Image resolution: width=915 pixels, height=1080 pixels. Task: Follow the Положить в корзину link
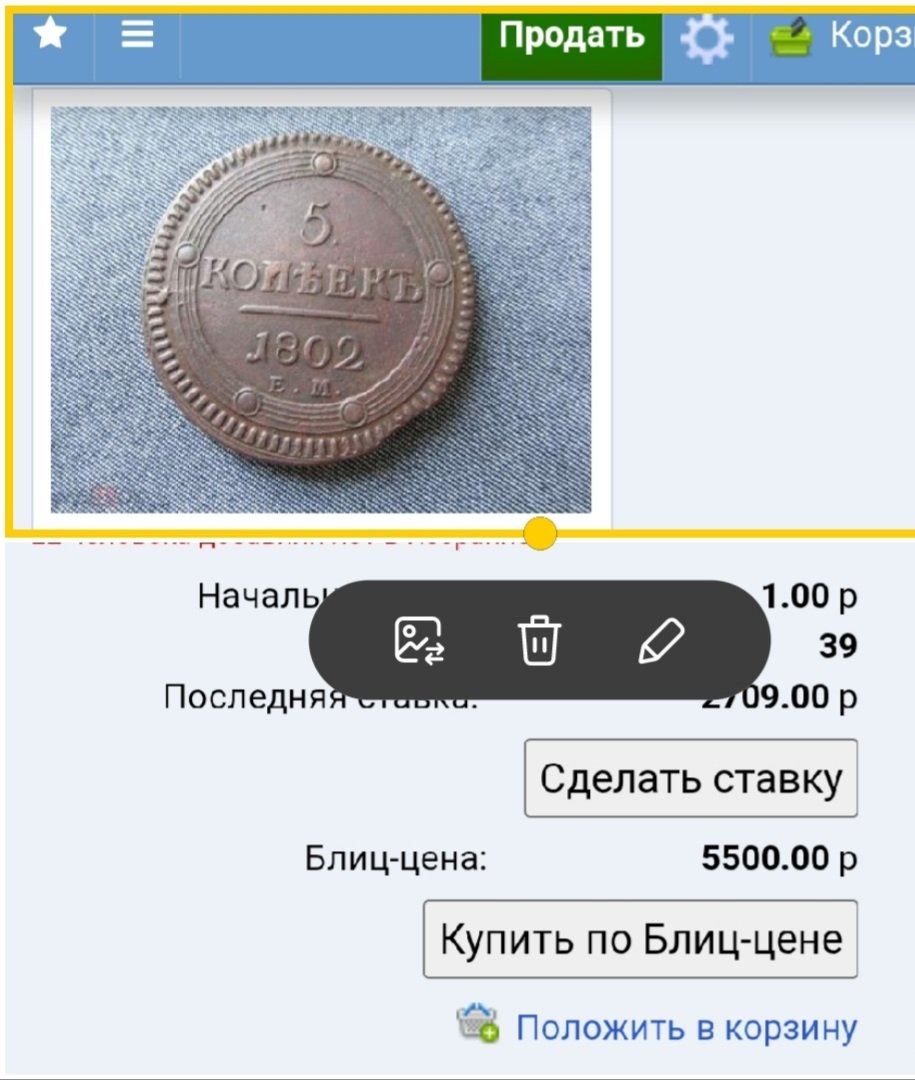687,1028
